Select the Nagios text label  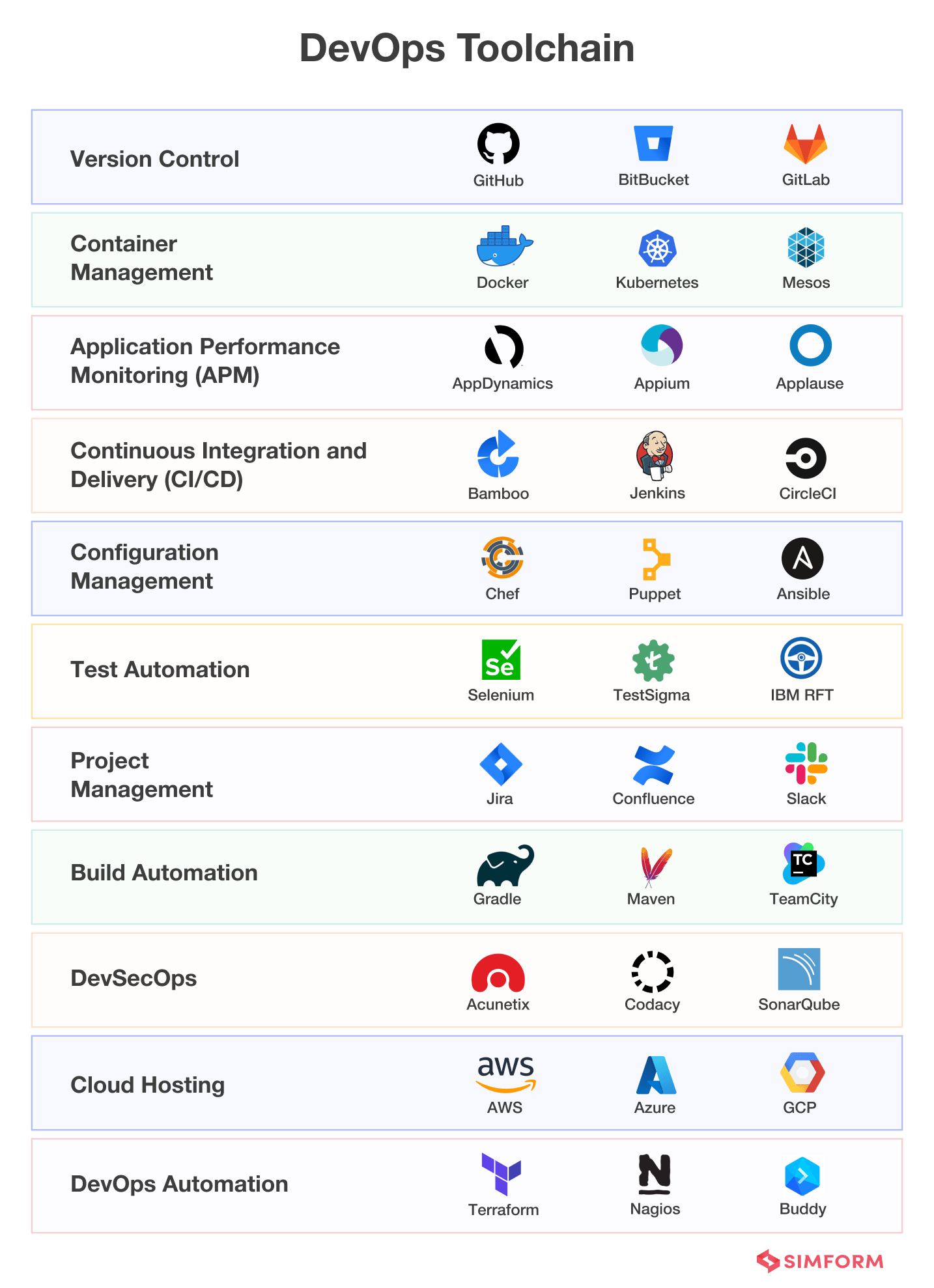click(655, 1209)
